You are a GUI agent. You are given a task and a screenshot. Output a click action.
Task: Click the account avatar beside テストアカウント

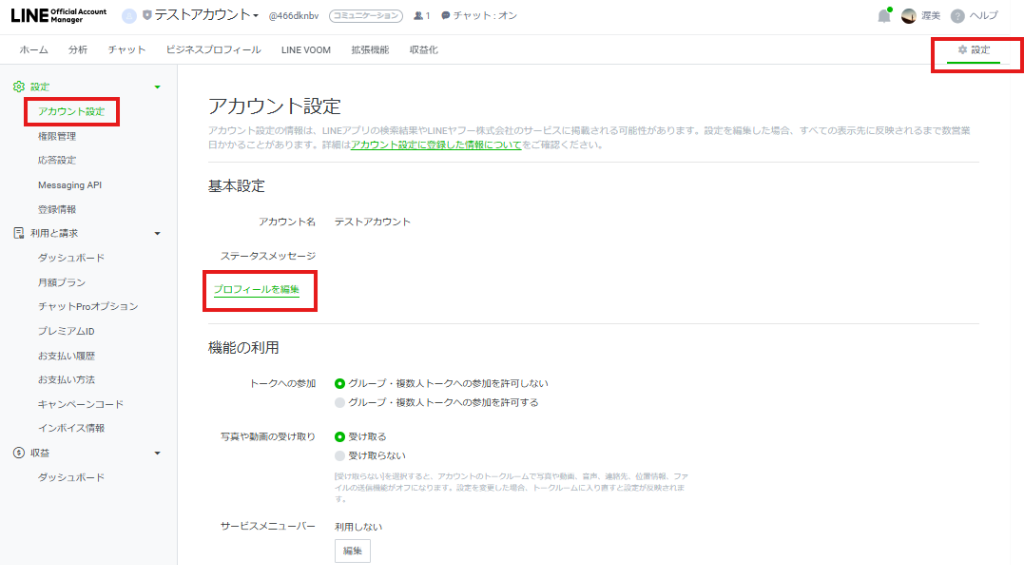pos(129,16)
